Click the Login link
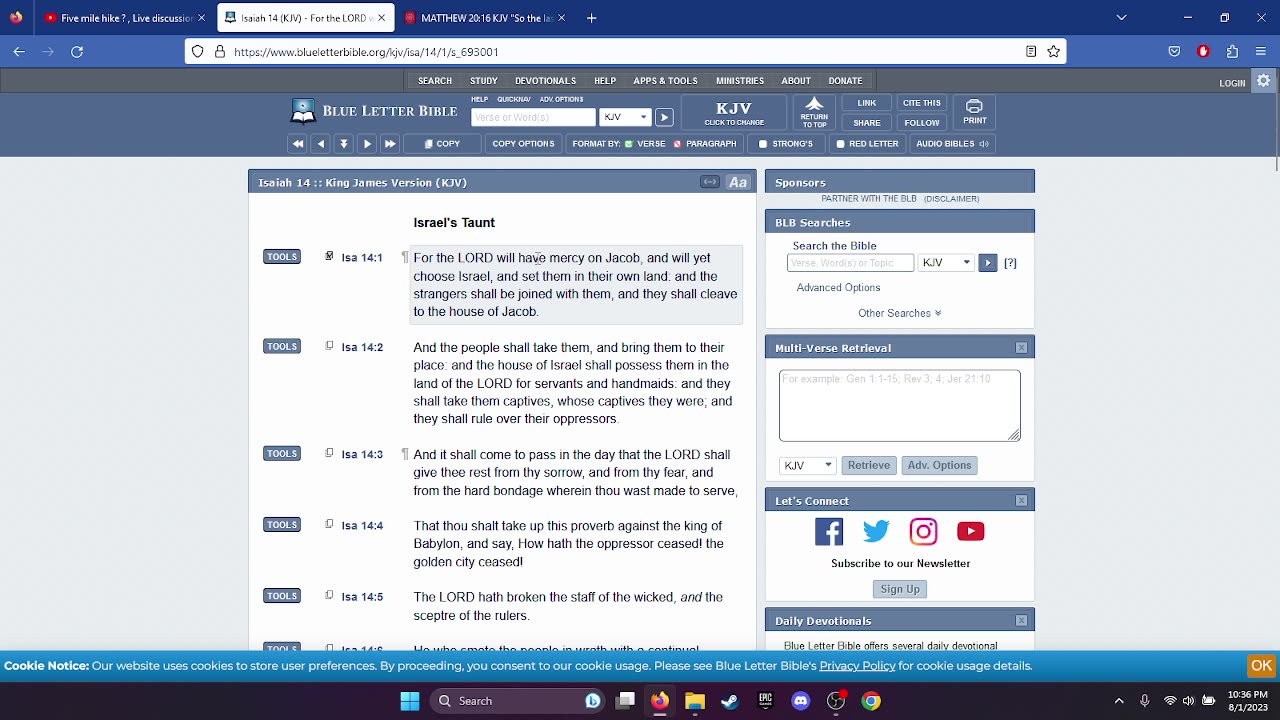Viewport: 1280px width, 720px height. click(1232, 83)
